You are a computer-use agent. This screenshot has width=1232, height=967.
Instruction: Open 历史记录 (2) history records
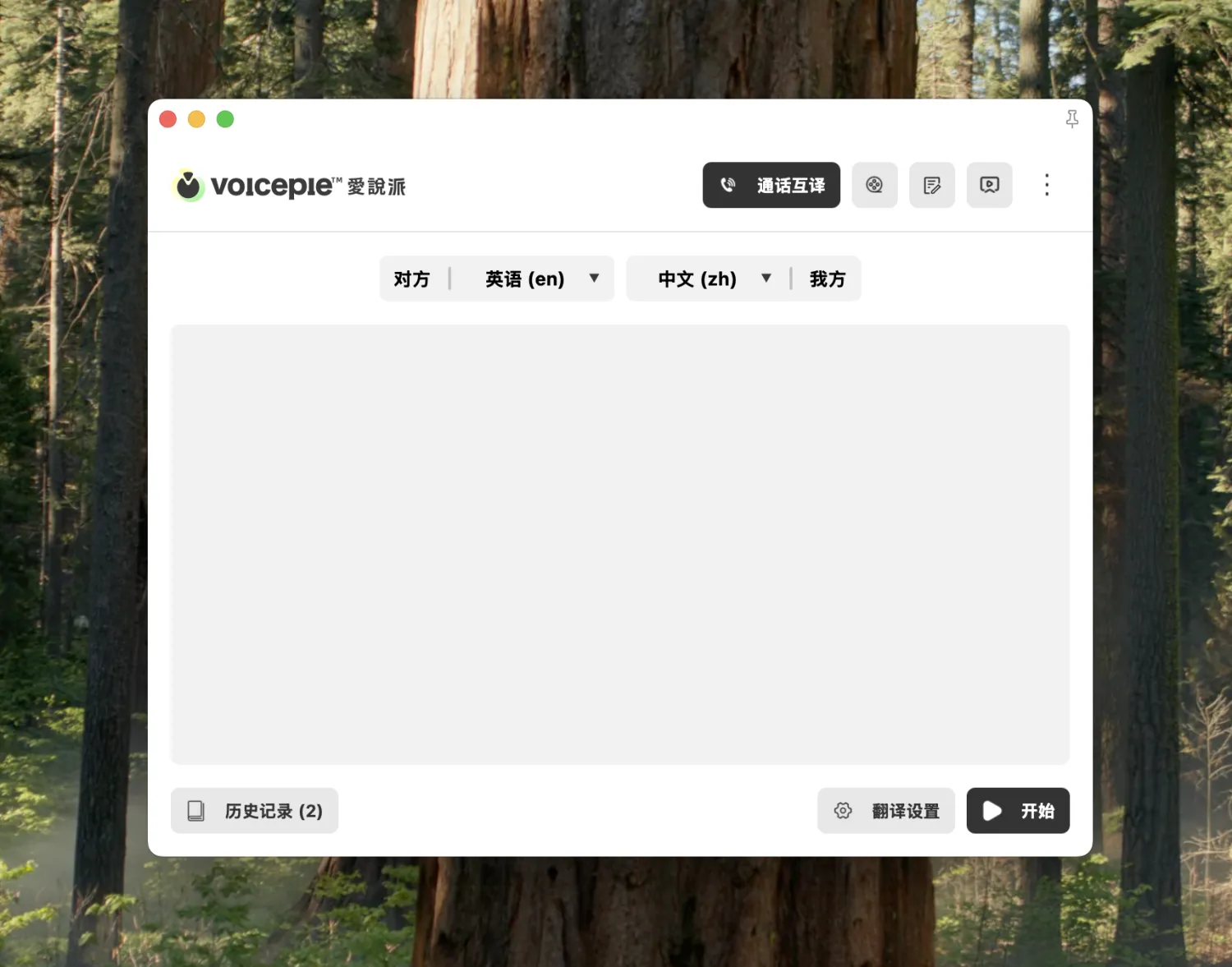click(273, 811)
